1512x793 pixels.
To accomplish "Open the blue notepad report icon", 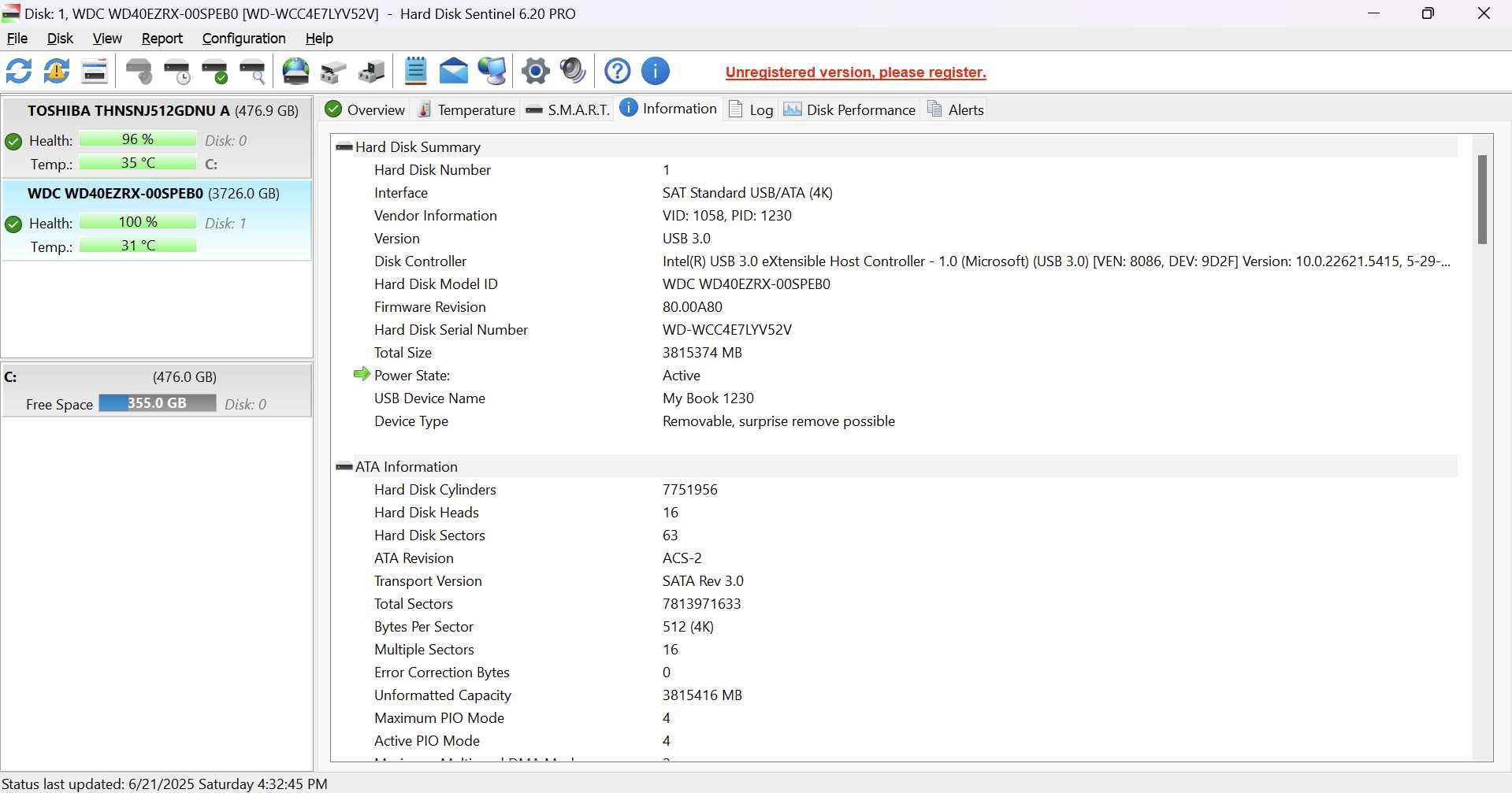I will (415, 72).
